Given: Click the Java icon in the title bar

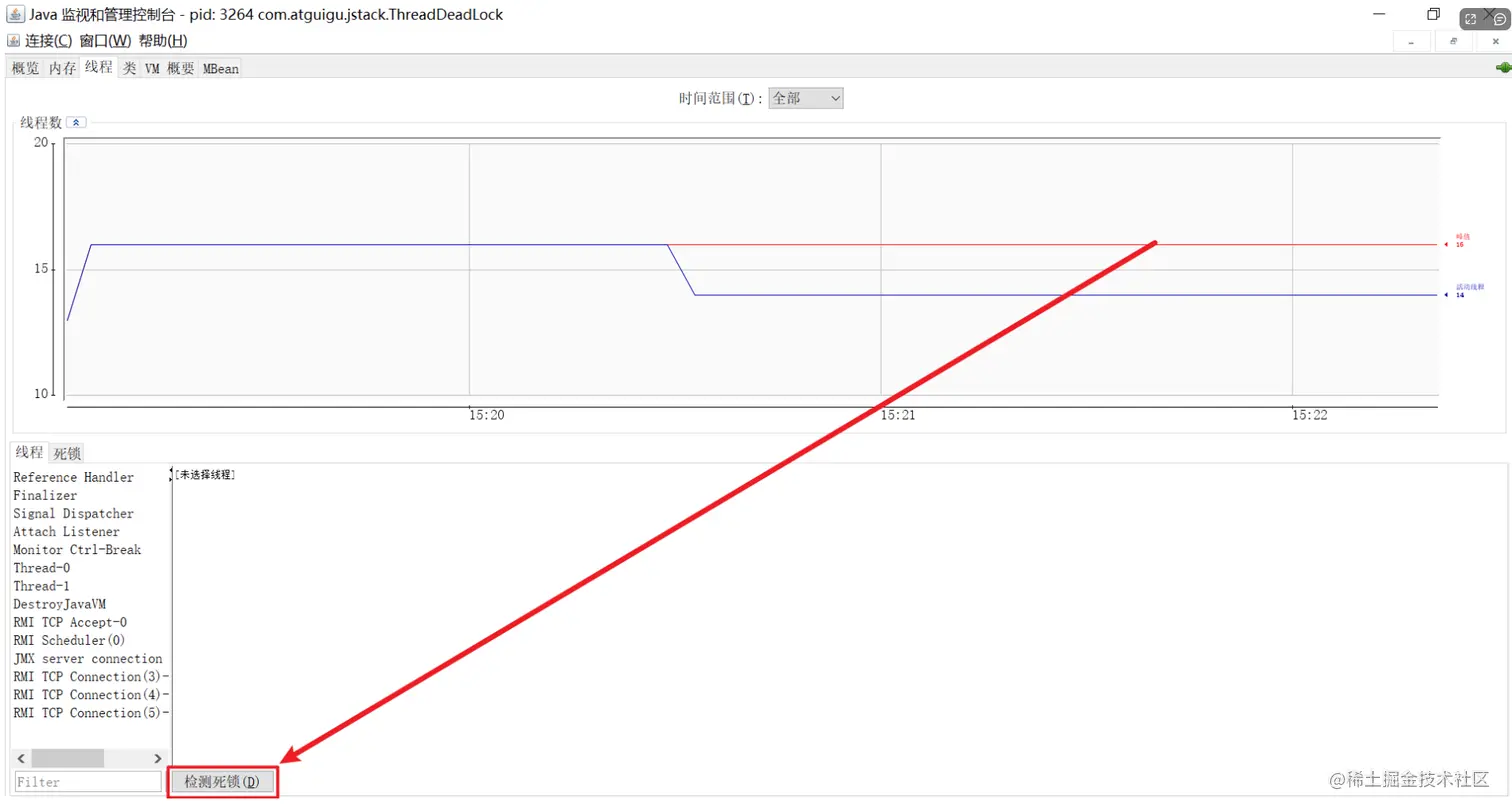Looking at the screenshot, I should (16, 14).
